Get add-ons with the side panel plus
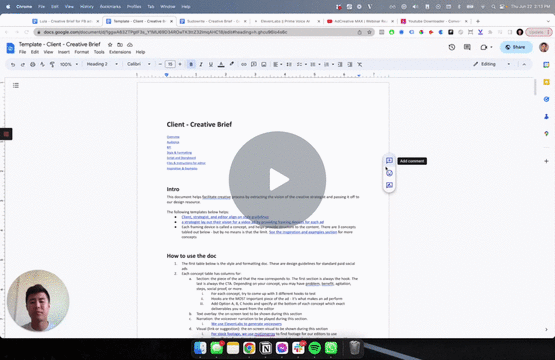This screenshot has width=555, height=360. coord(546,161)
